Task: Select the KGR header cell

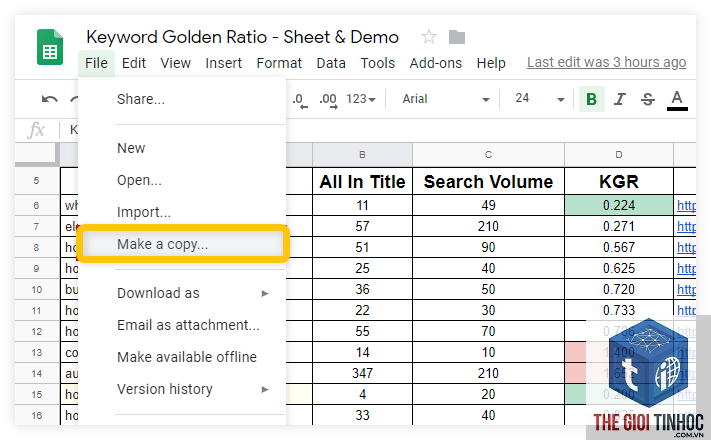Action: point(619,181)
